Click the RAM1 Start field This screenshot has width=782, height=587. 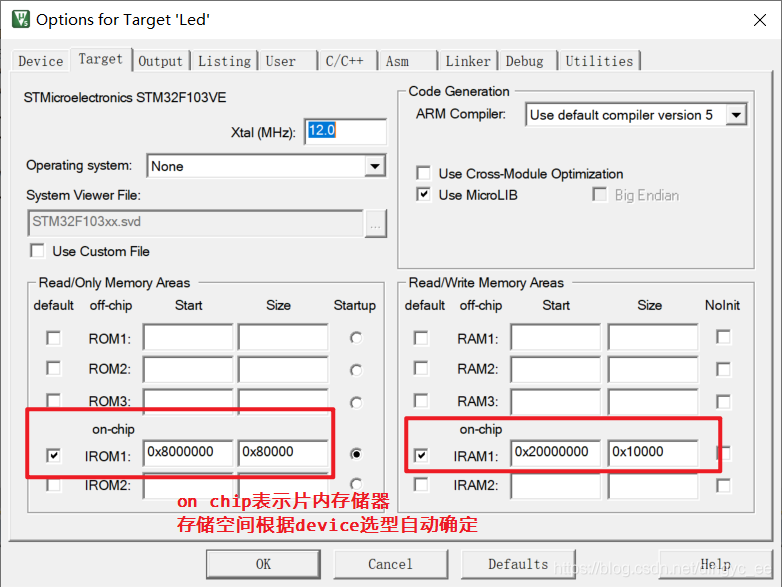[556, 338]
